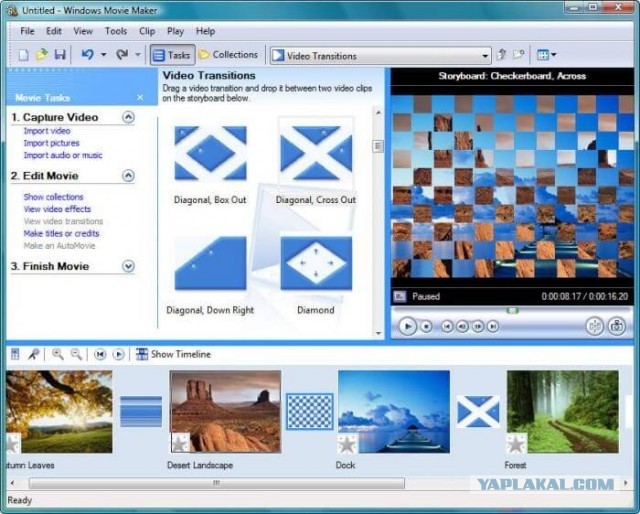Image resolution: width=640 pixels, height=514 pixels.
Task: Click the Play Storyboard button
Action: click(118, 354)
